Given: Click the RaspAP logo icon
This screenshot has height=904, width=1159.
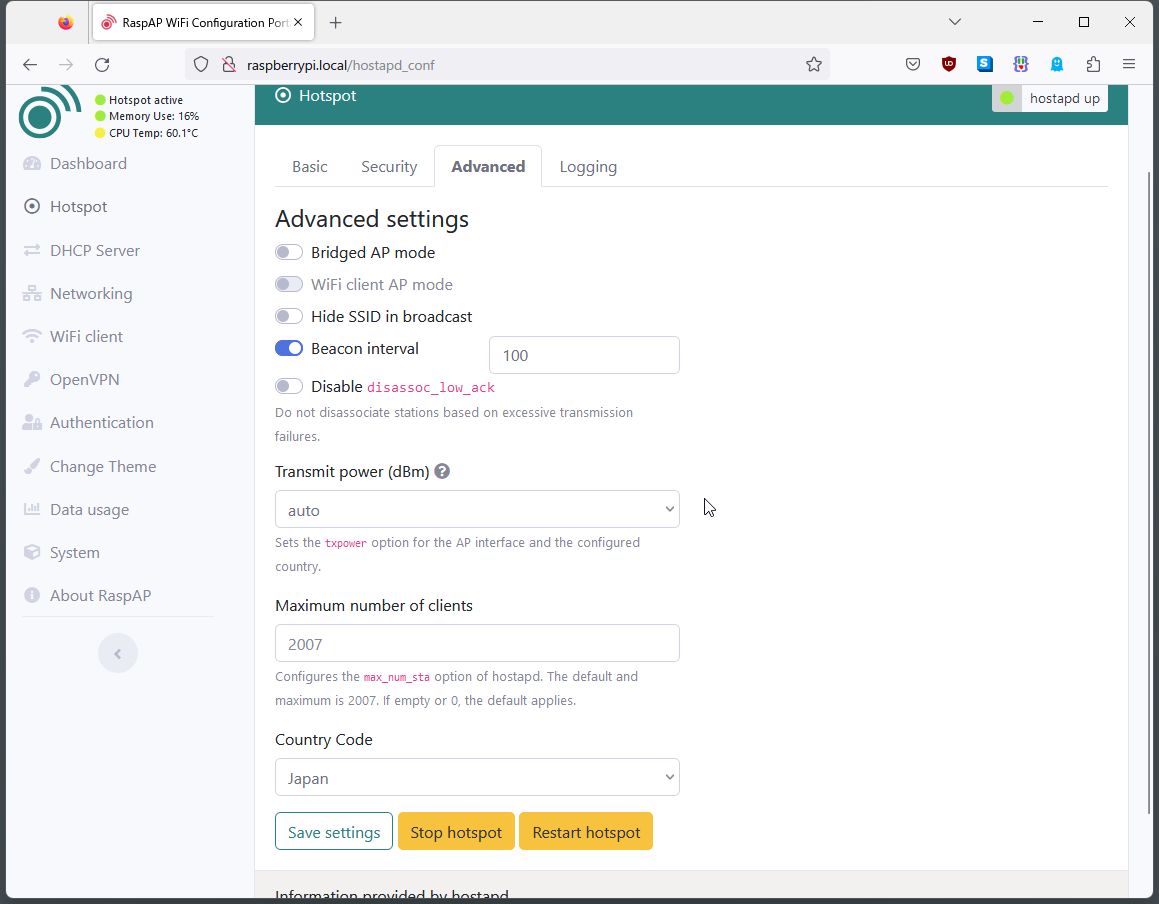Looking at the screenshot, I should pyautogui.click(x=49, y=111).
